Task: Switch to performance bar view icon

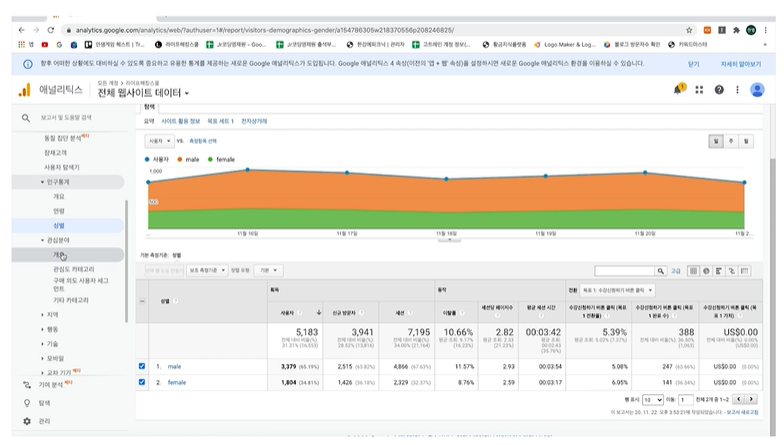Action: [718, 271]
